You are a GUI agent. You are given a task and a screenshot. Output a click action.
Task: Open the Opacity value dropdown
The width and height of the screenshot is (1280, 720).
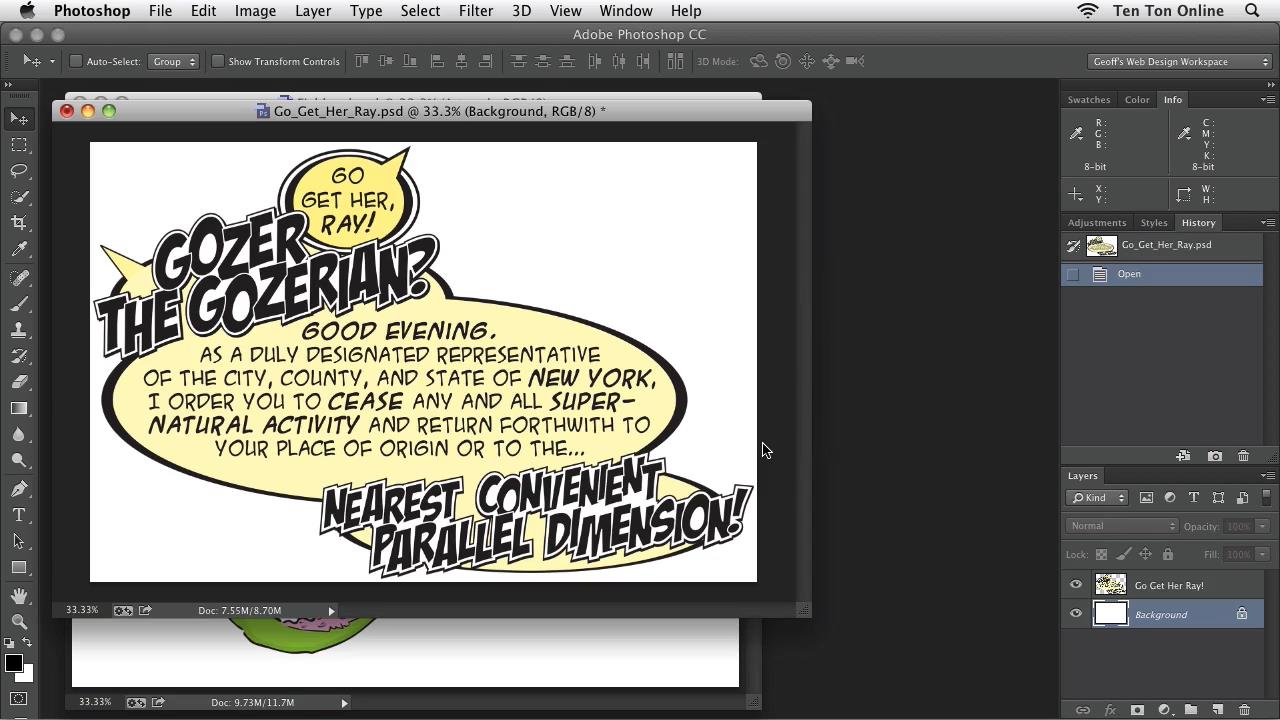coord(1262,526)
